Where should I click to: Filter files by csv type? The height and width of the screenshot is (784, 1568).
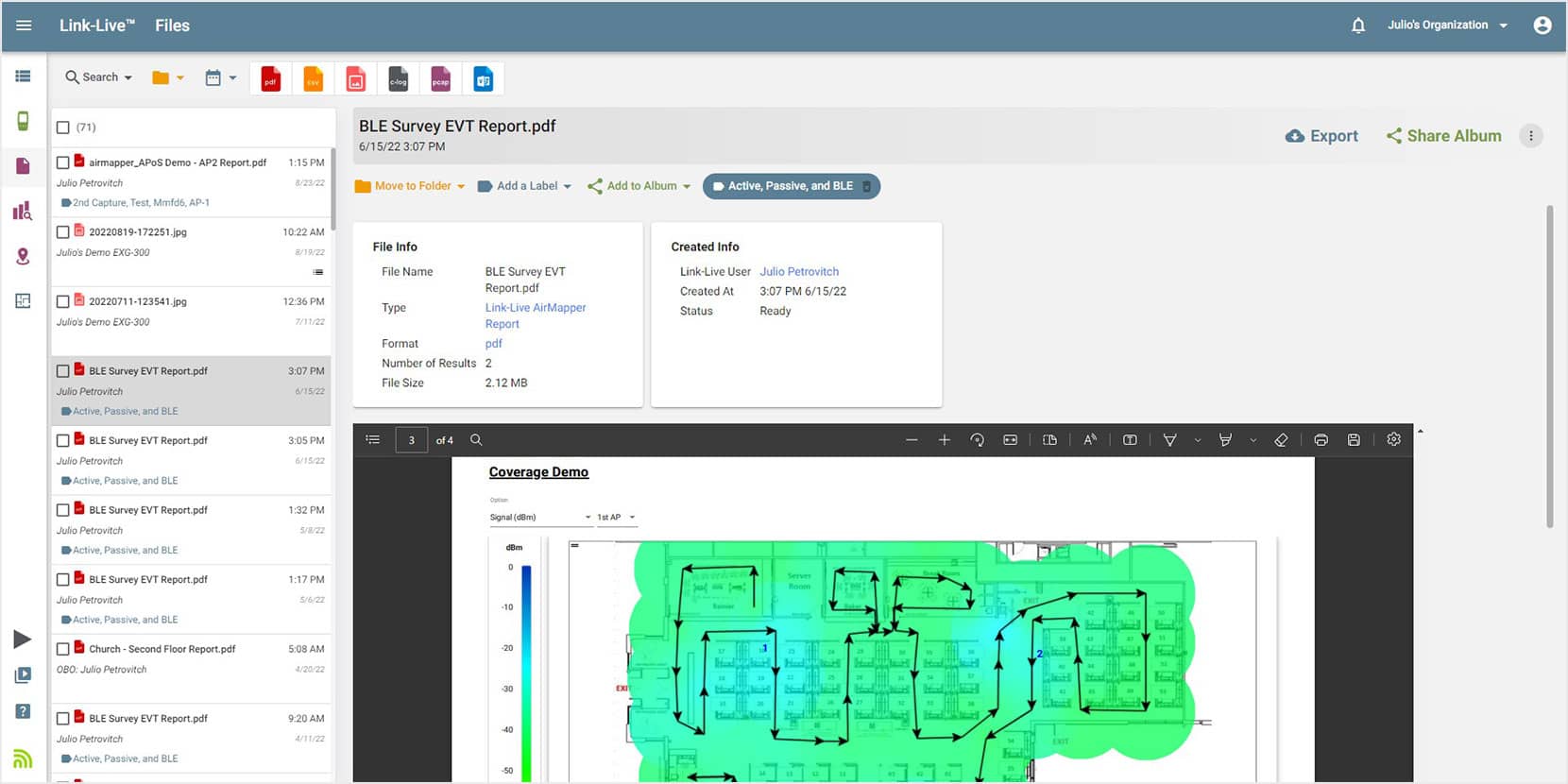pos(313,78)
